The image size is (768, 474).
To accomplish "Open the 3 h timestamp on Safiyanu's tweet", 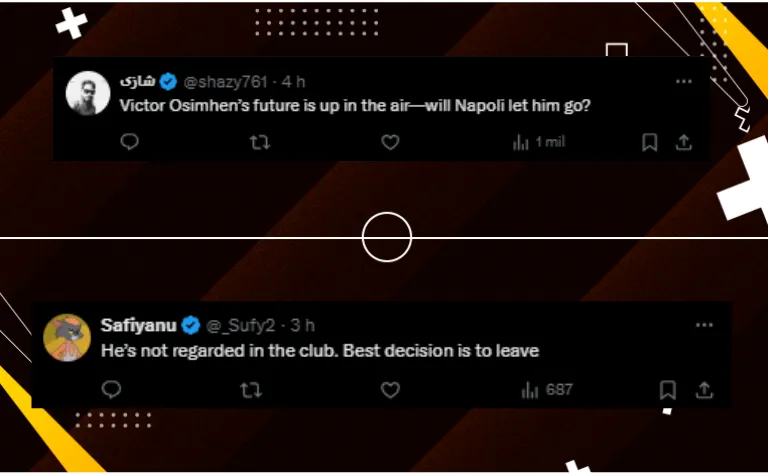I will (302, 325).
